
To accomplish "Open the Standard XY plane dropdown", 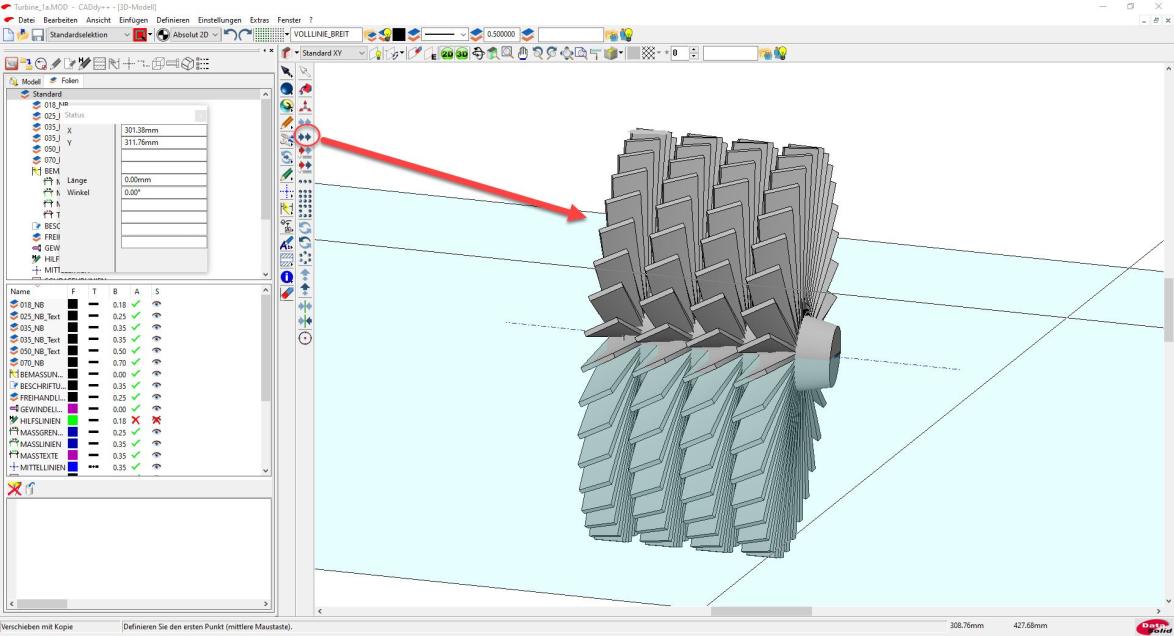I will [x=362, y=53].
